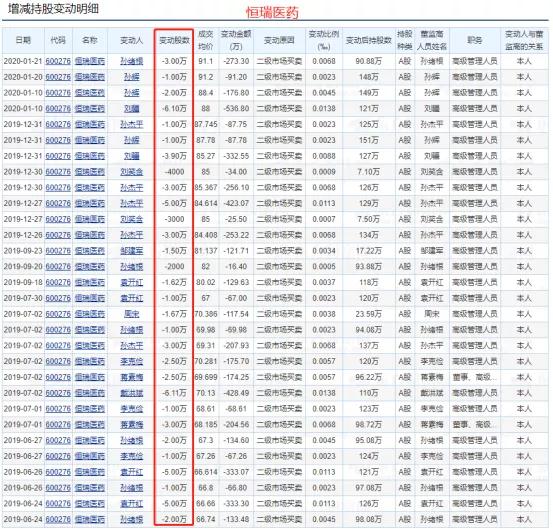Select the 98.72万 holdings cell
The image size is (553, 529).
click(x=369, y=425)
